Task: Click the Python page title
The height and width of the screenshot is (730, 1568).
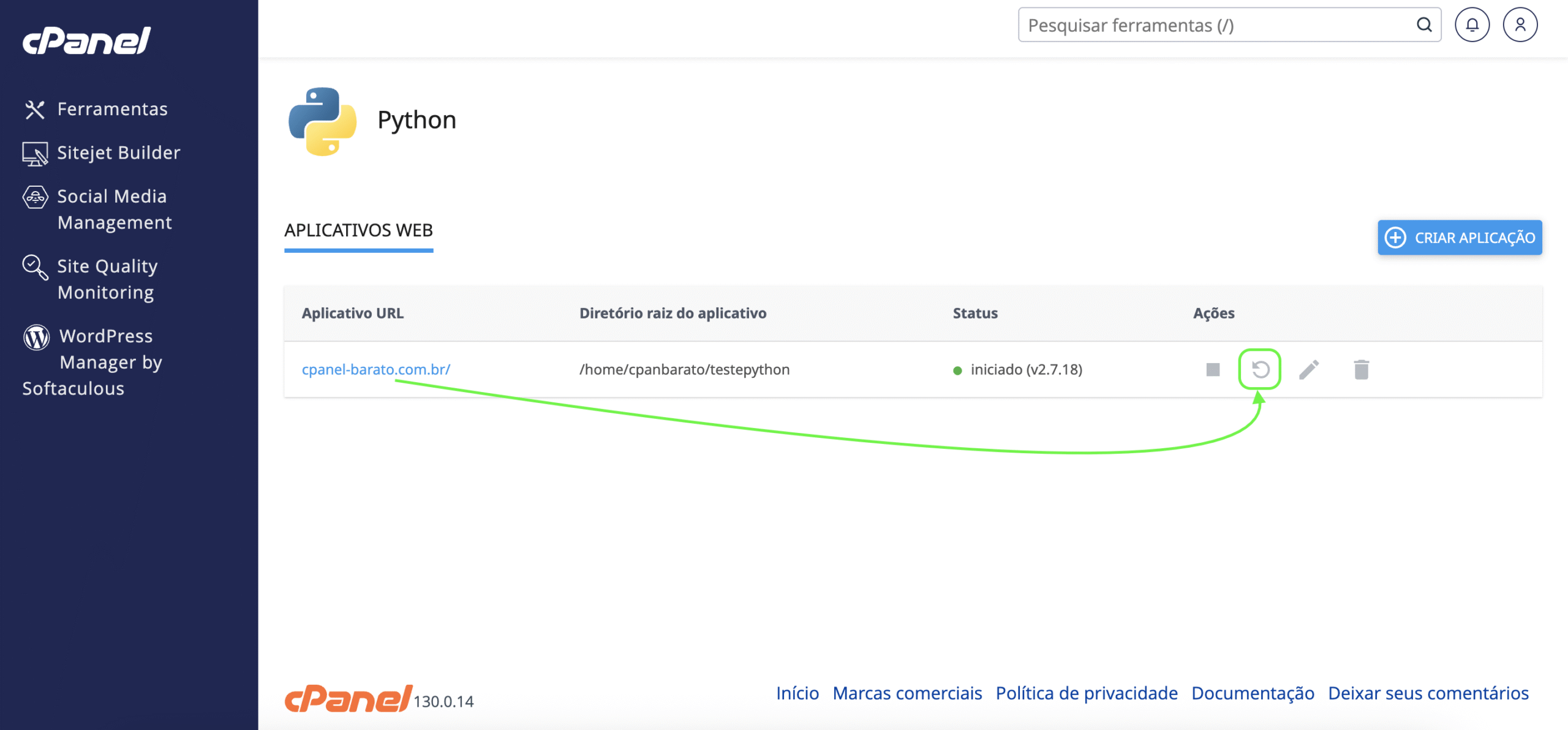Action: [417, 120]
